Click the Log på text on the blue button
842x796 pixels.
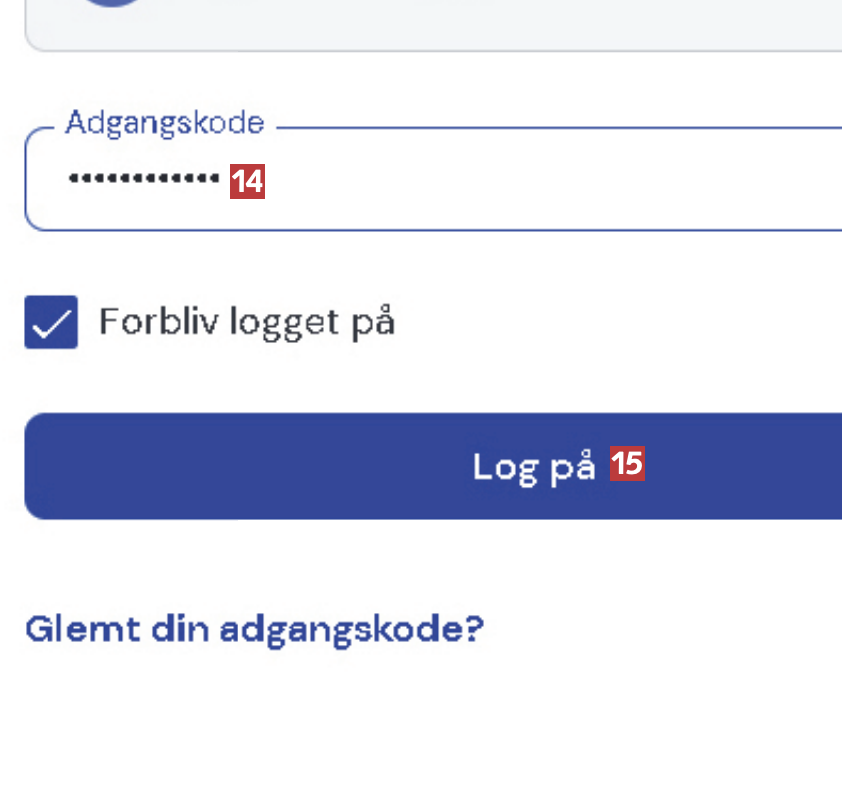pos(534,466)
